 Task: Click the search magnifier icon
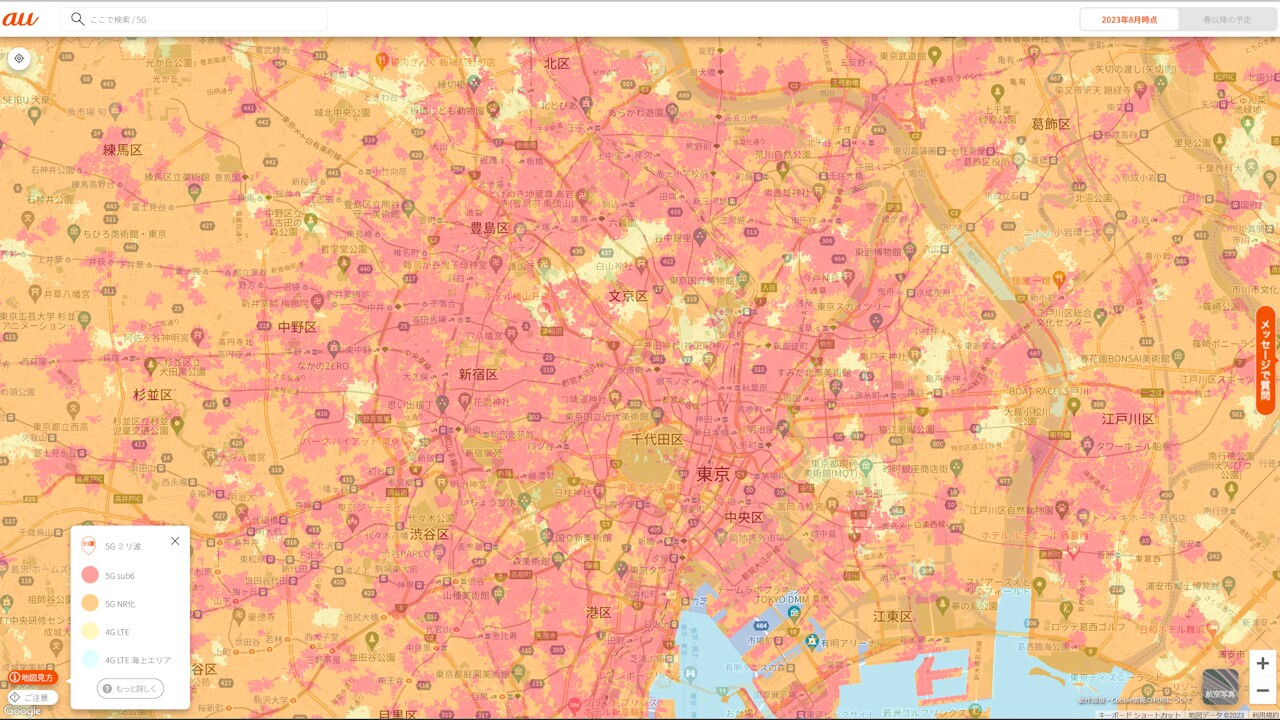coord(77,19)
